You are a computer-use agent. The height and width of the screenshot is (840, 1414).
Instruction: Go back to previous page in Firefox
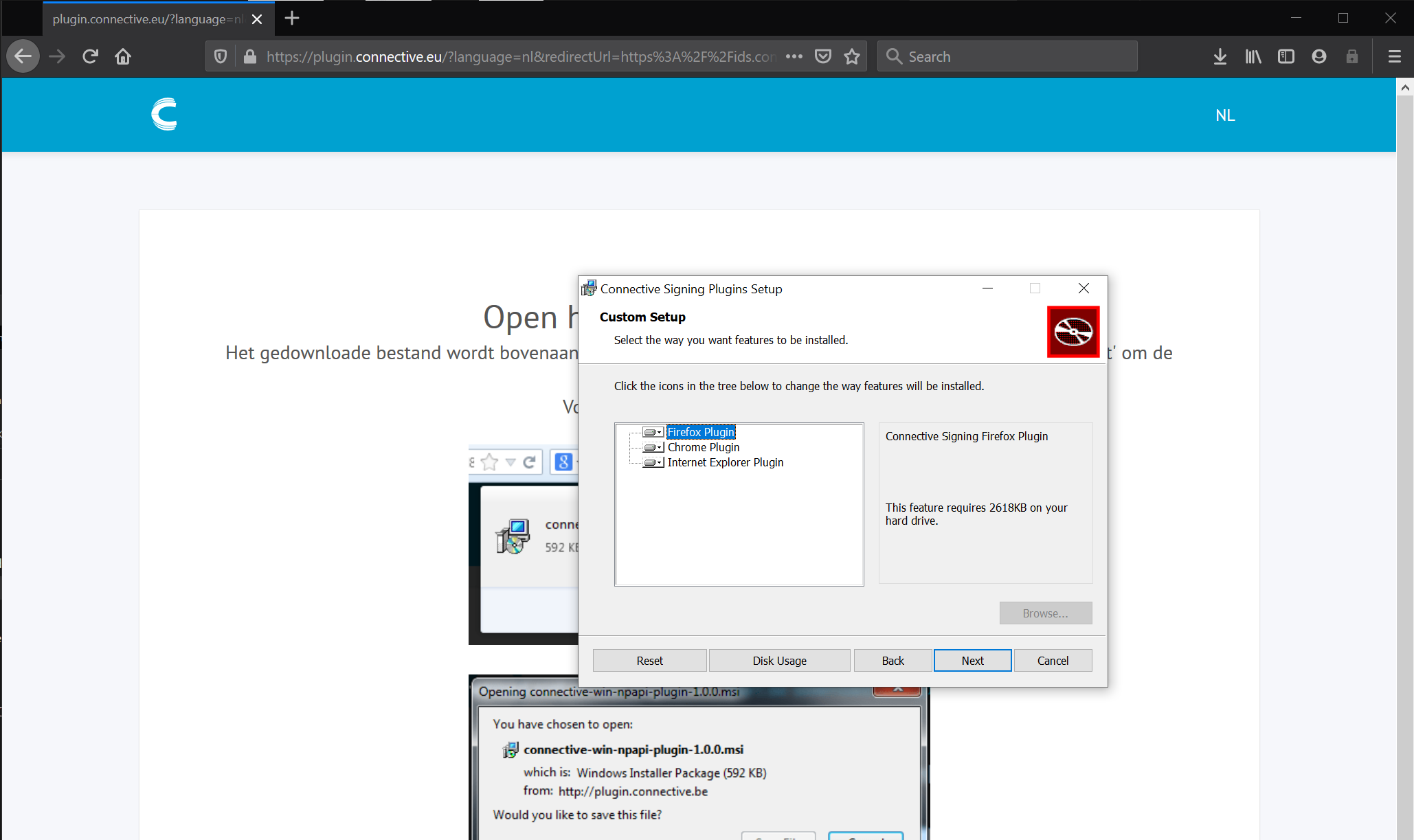pyautogui.click(x=23, y=56)
